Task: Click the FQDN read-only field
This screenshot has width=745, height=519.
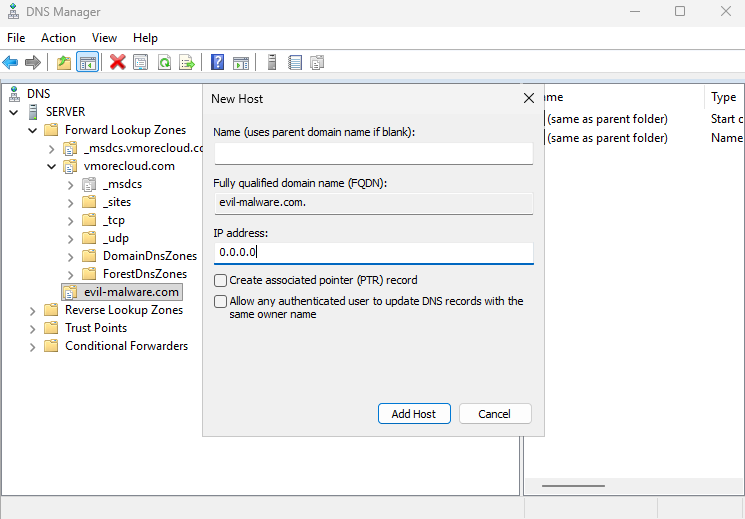Action: click(x=373, y=203)
